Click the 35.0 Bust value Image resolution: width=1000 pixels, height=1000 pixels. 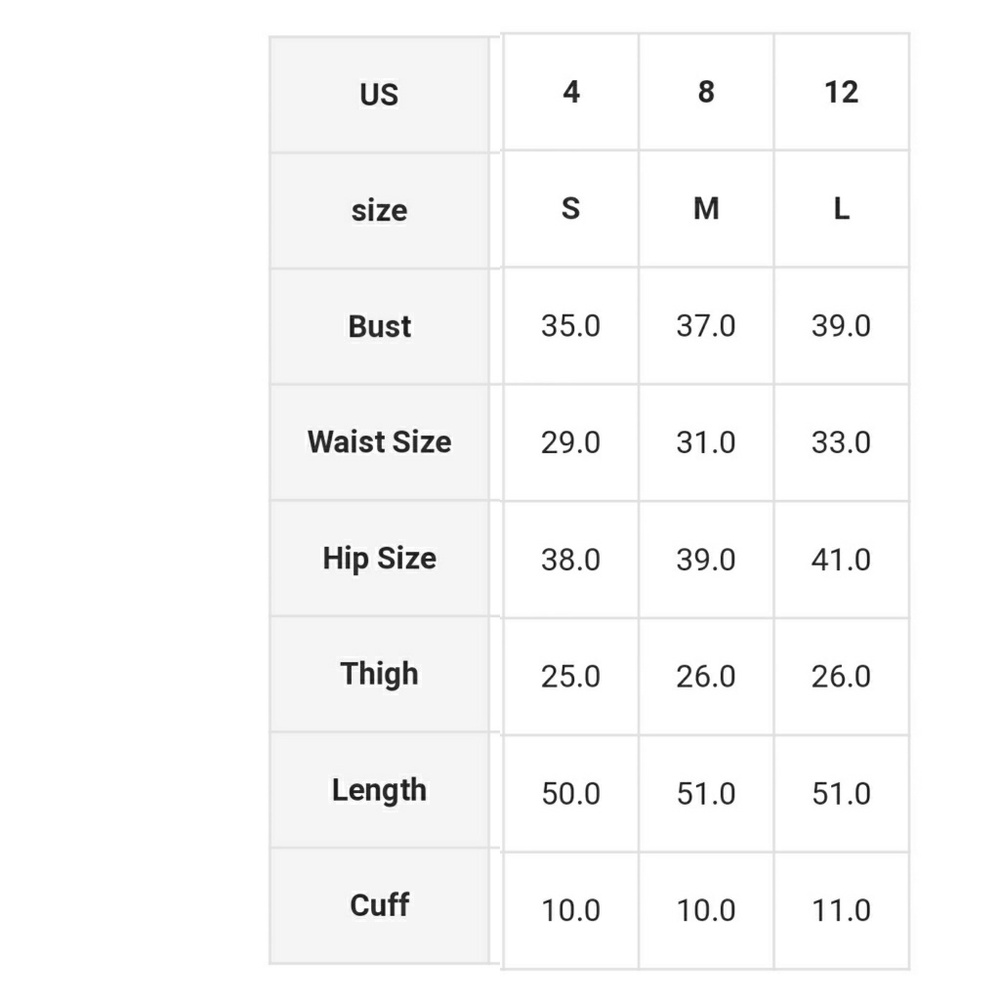click(571, 327)
